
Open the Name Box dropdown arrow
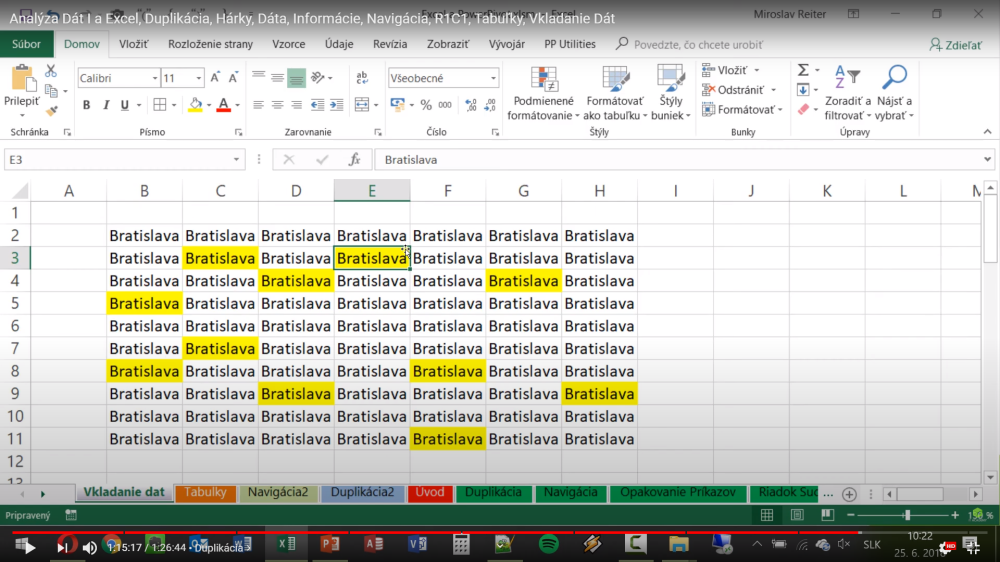pyautogui.click(x=237, y=160)
